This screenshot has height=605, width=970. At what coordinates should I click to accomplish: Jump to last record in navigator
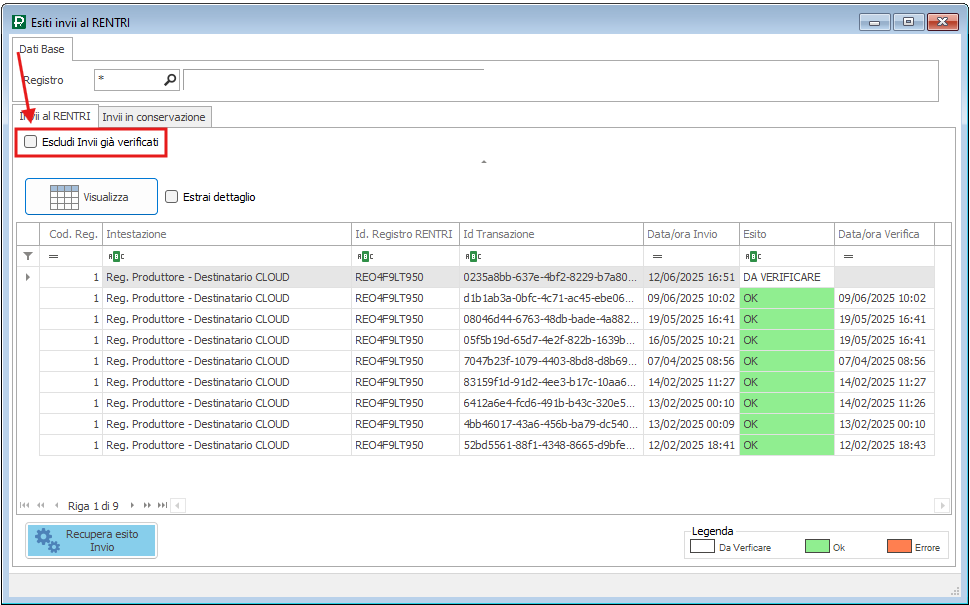162,506
